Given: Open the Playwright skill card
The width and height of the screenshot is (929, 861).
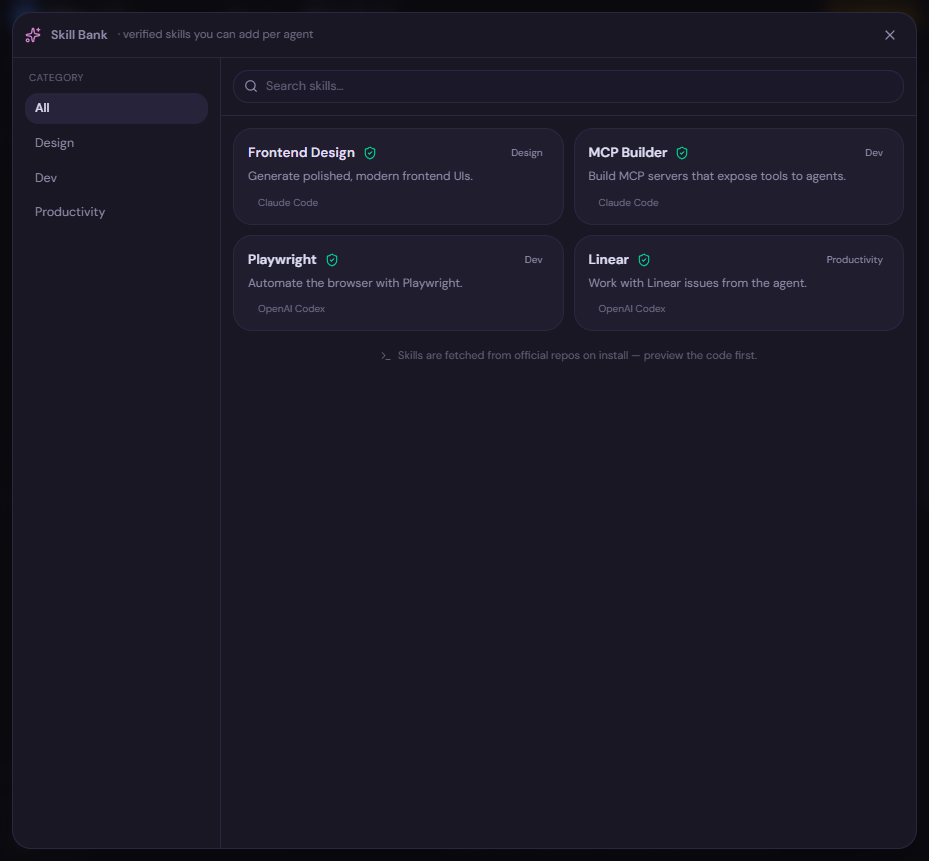Looking at the screenshot, I should click(x=398, y=283).
